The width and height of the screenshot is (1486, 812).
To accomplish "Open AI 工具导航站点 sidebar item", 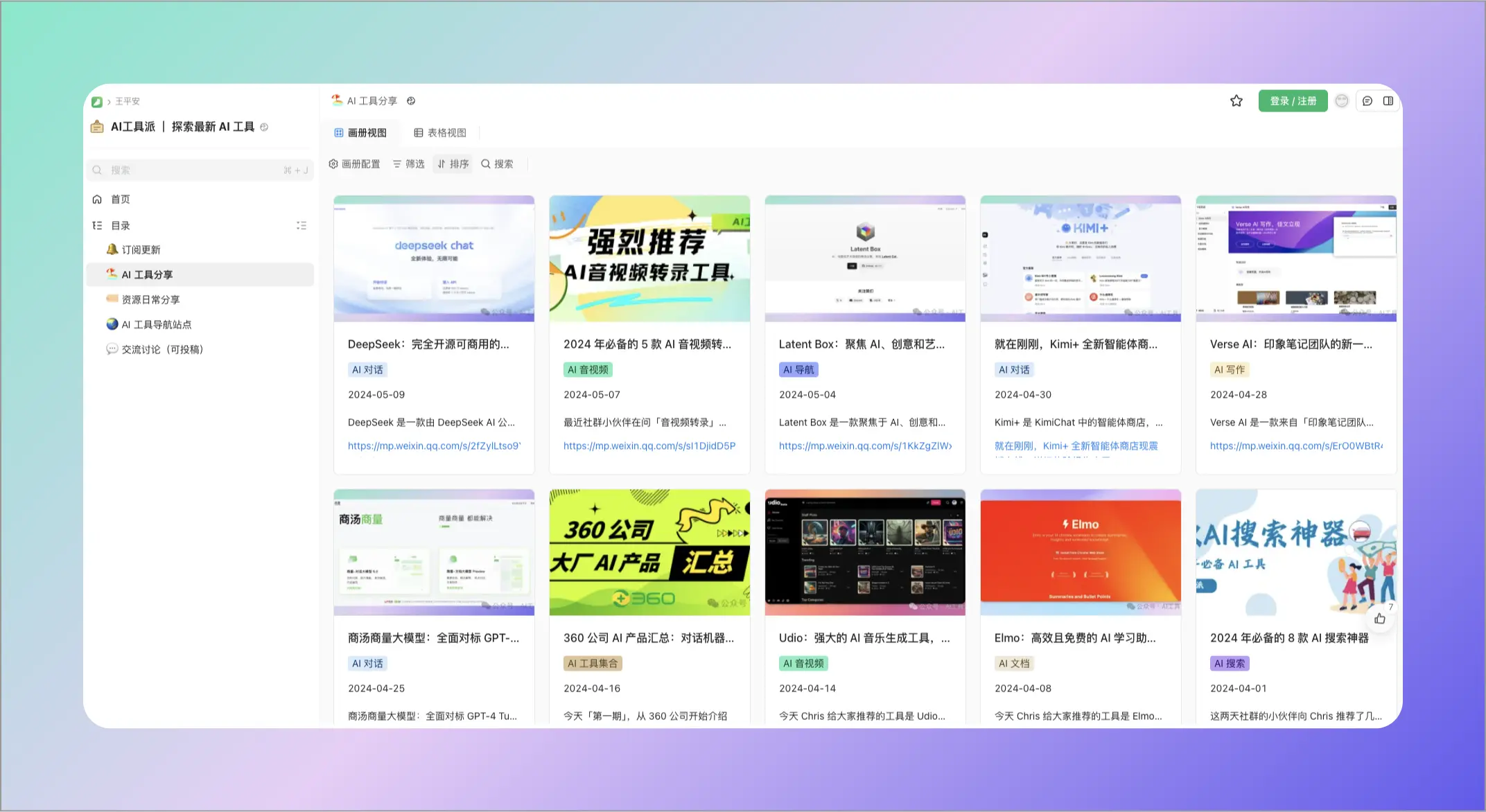I will coord(156,325).
